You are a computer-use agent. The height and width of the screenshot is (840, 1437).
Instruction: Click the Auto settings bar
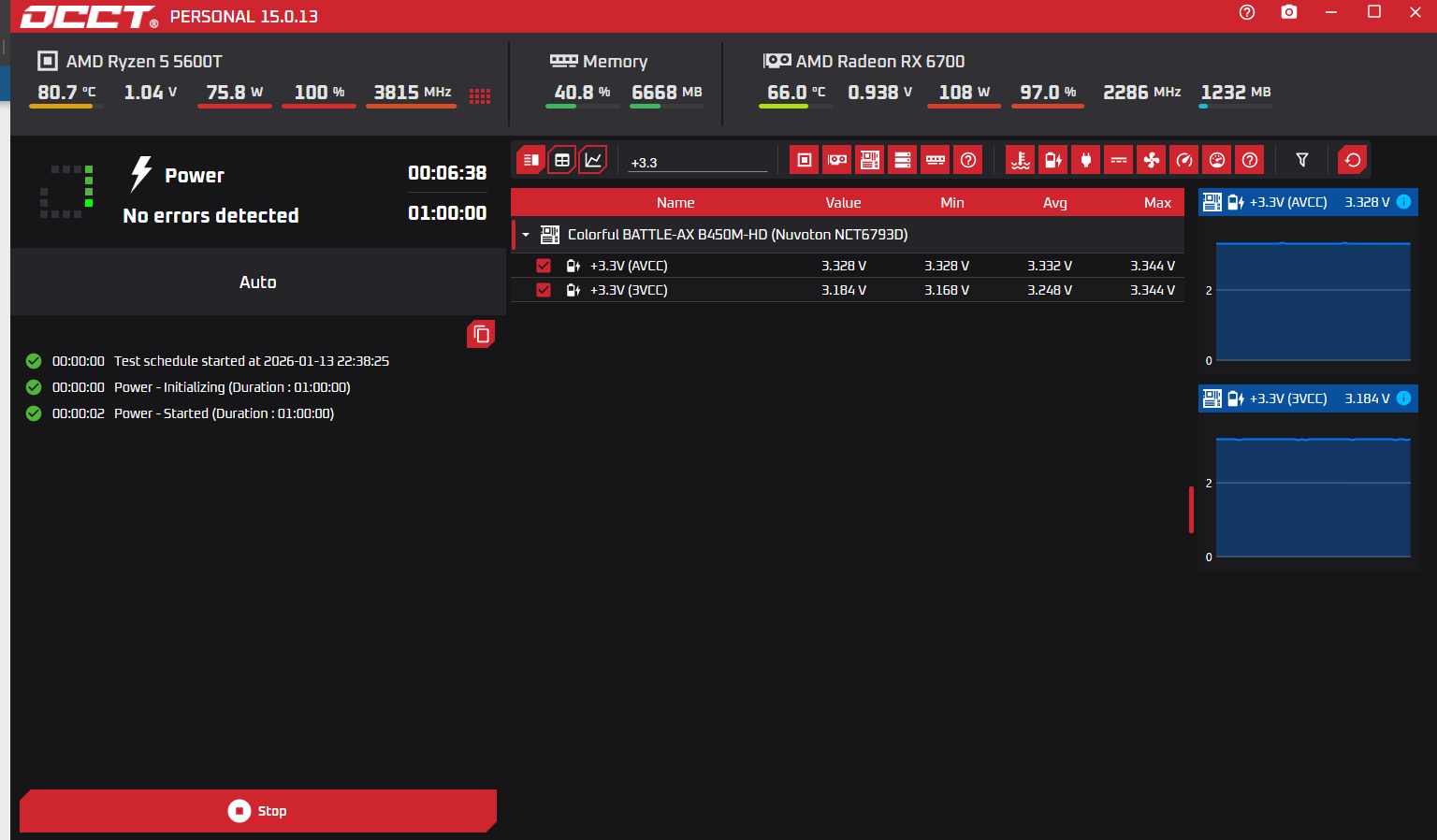tap(258, 282)
